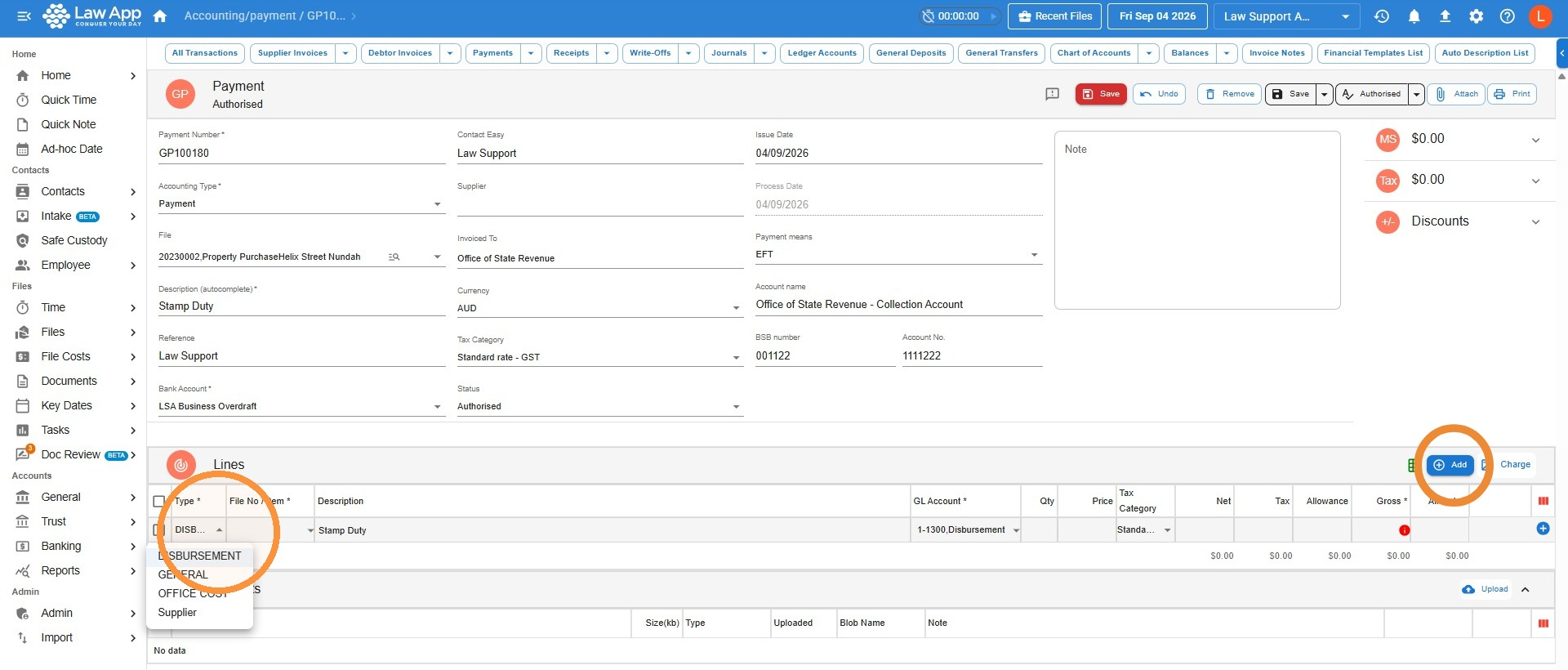
Task: Open the history clock icon in top bar
Action: [x=1382, y=16]
